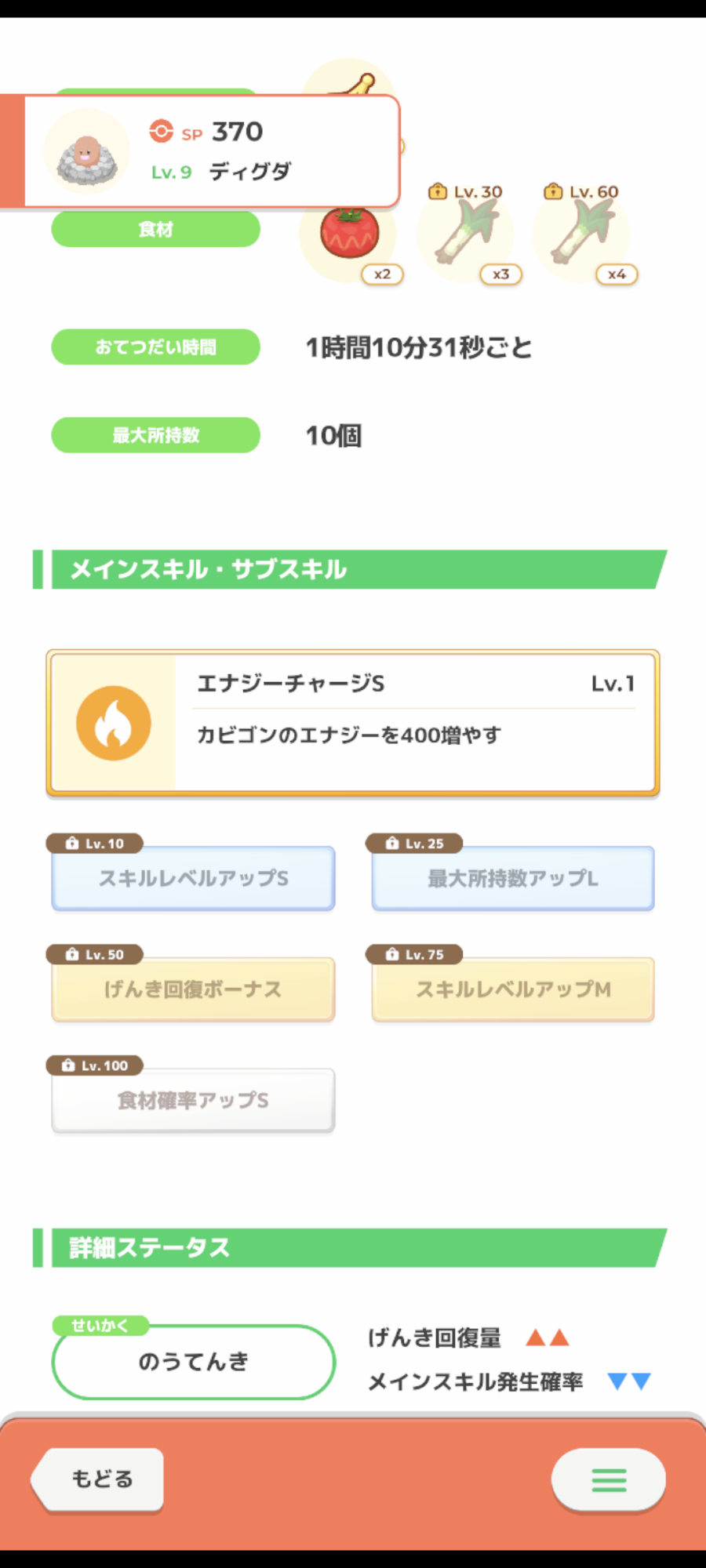Tap the Lv. 30 locked leek ingredient
This screenshot has height=1568, width=706.
[x=466, y=233]
